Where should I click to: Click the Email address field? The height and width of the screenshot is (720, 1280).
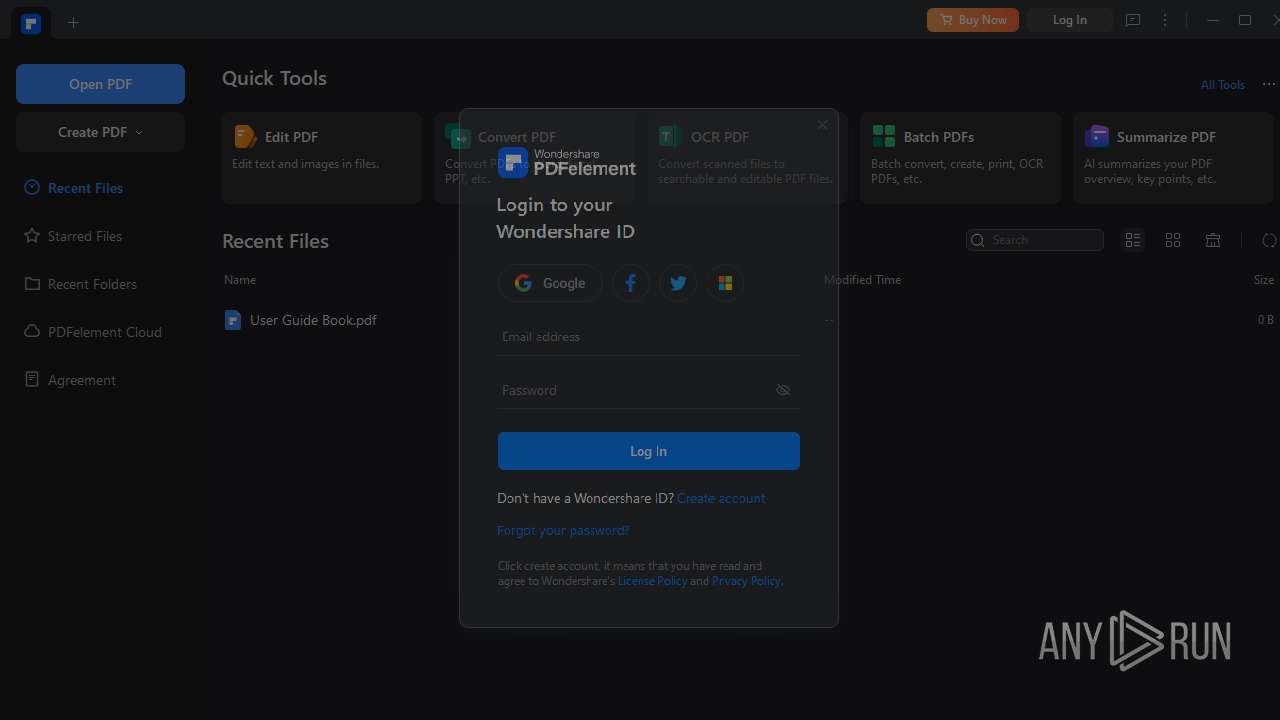(649, 337)
